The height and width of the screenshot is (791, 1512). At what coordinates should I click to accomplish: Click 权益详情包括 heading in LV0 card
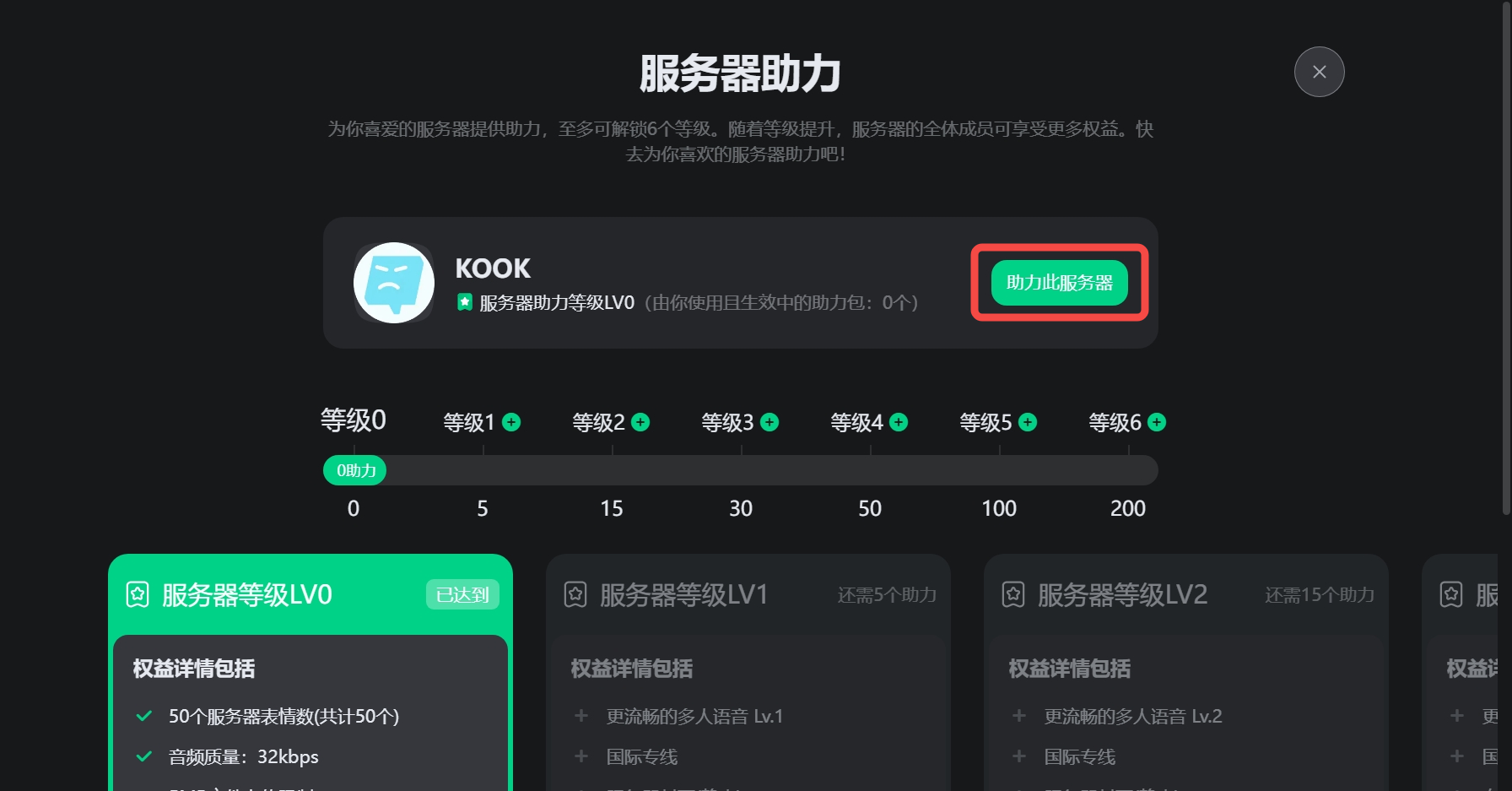point(194,669)
